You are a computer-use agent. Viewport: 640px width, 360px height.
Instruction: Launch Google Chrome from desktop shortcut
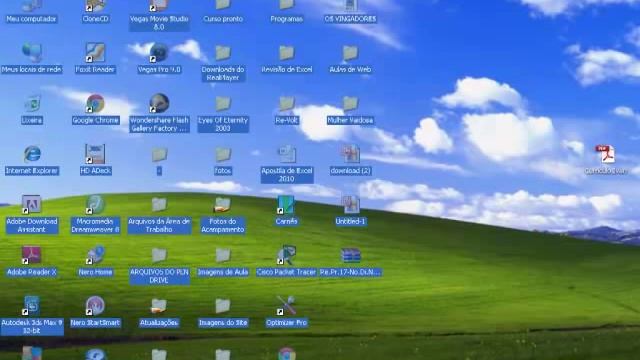pyautogui.click(x=95, y=104)
